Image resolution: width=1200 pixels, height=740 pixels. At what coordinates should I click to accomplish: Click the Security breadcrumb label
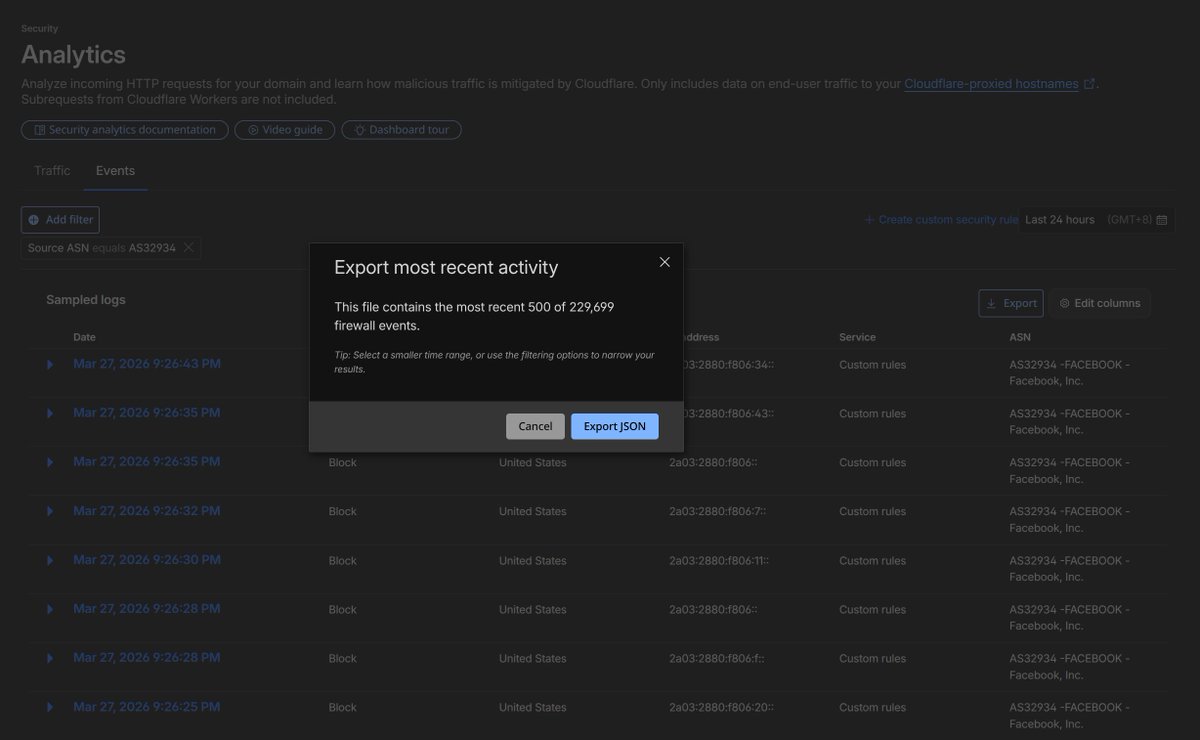click(40, 29)
